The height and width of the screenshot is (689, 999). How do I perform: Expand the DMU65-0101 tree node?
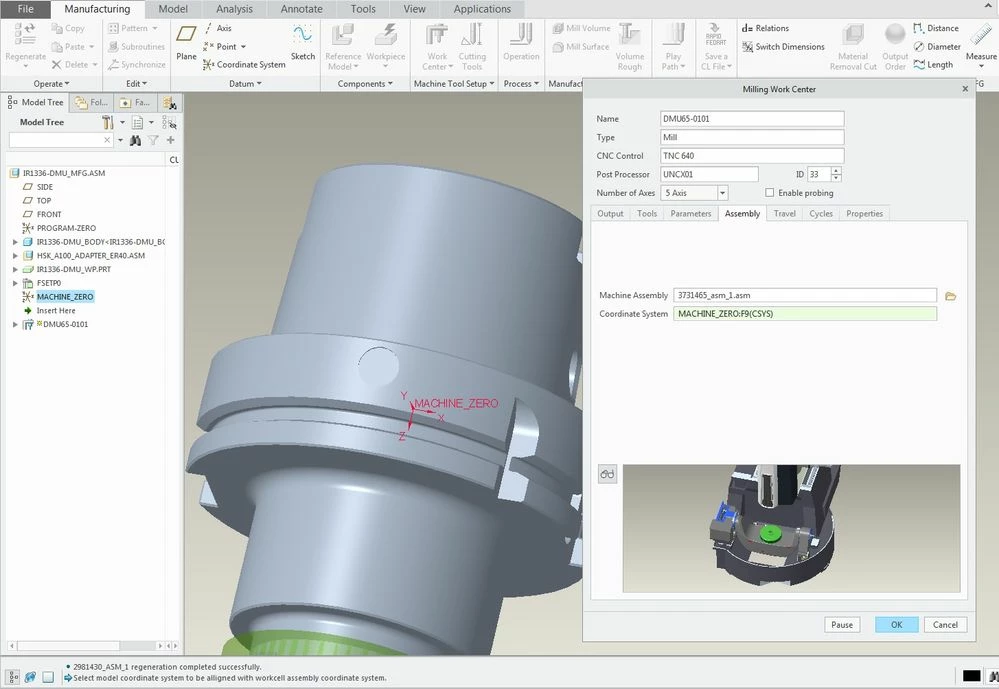(x=15, y=324)
